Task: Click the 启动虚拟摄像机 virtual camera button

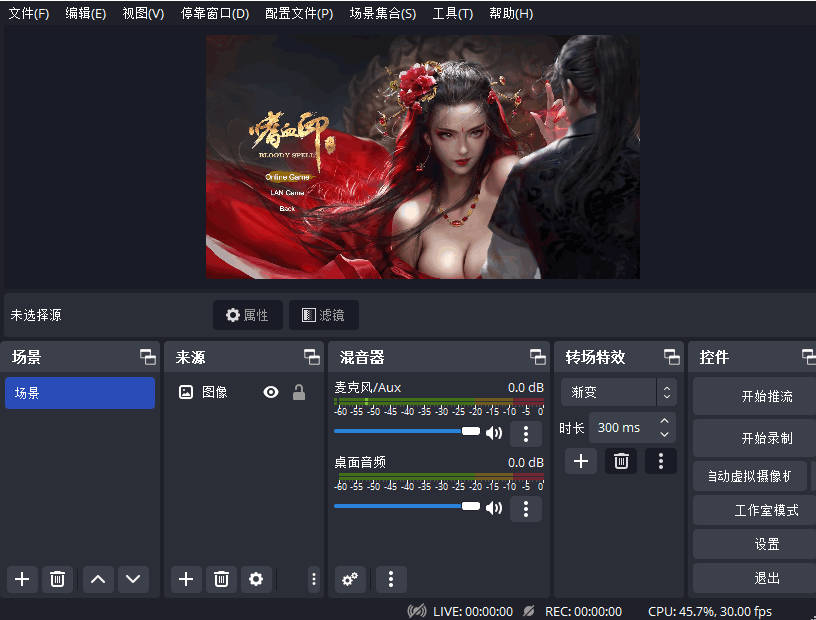Action: 750,476
